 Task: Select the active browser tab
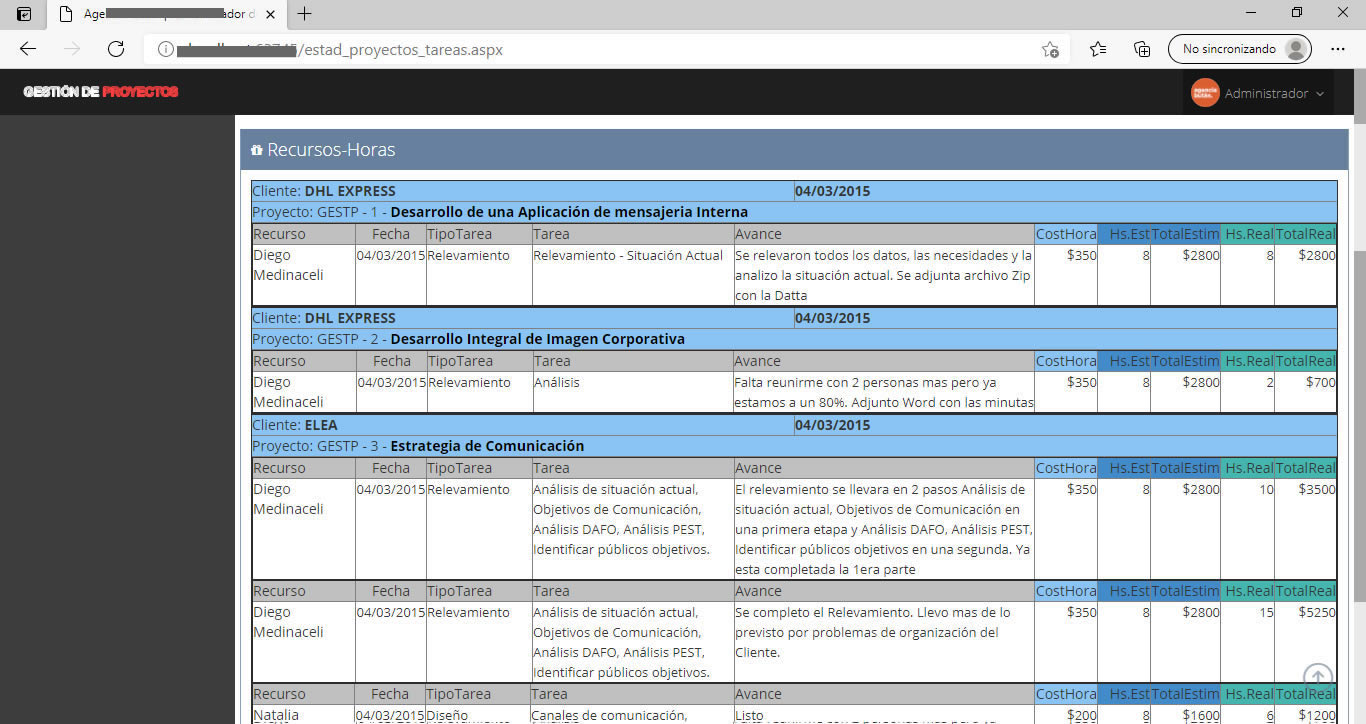click(x=168, y=14)
